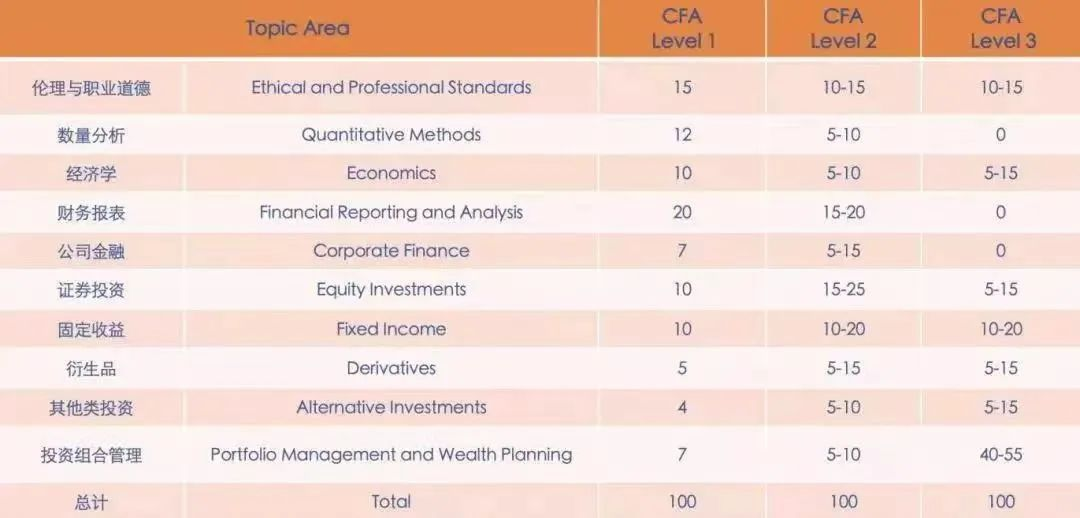Select Quantitative Methods Level 1 value 12
This screenshot has height=518, width=1080.
(683, 134)
